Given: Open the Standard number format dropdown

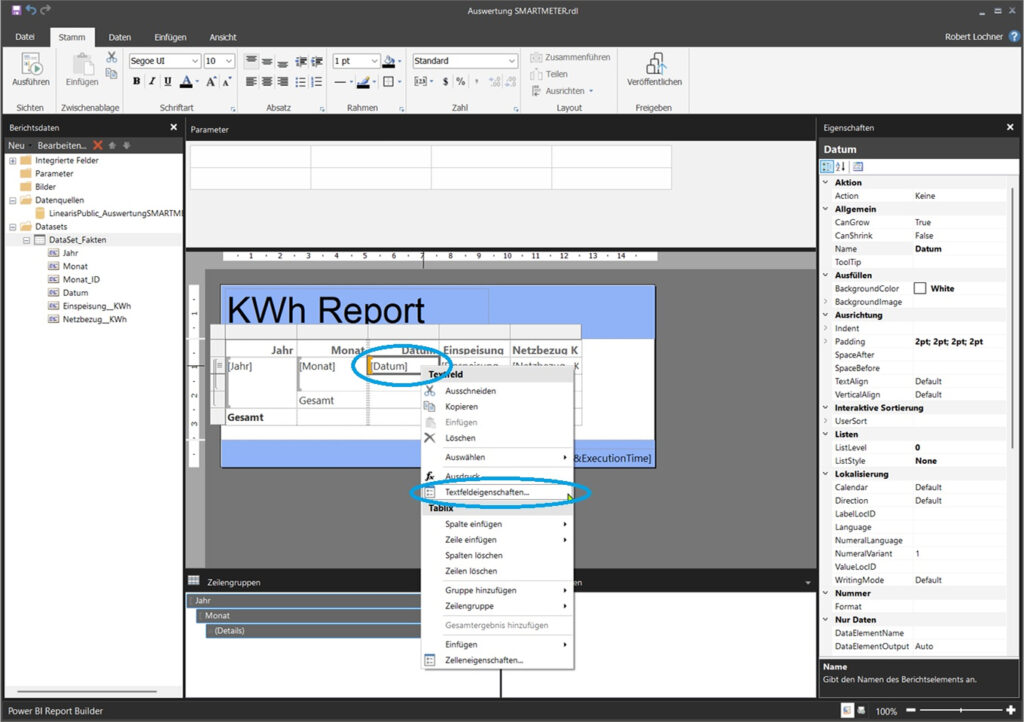Looking at the screenshot, I should (511, 61).
